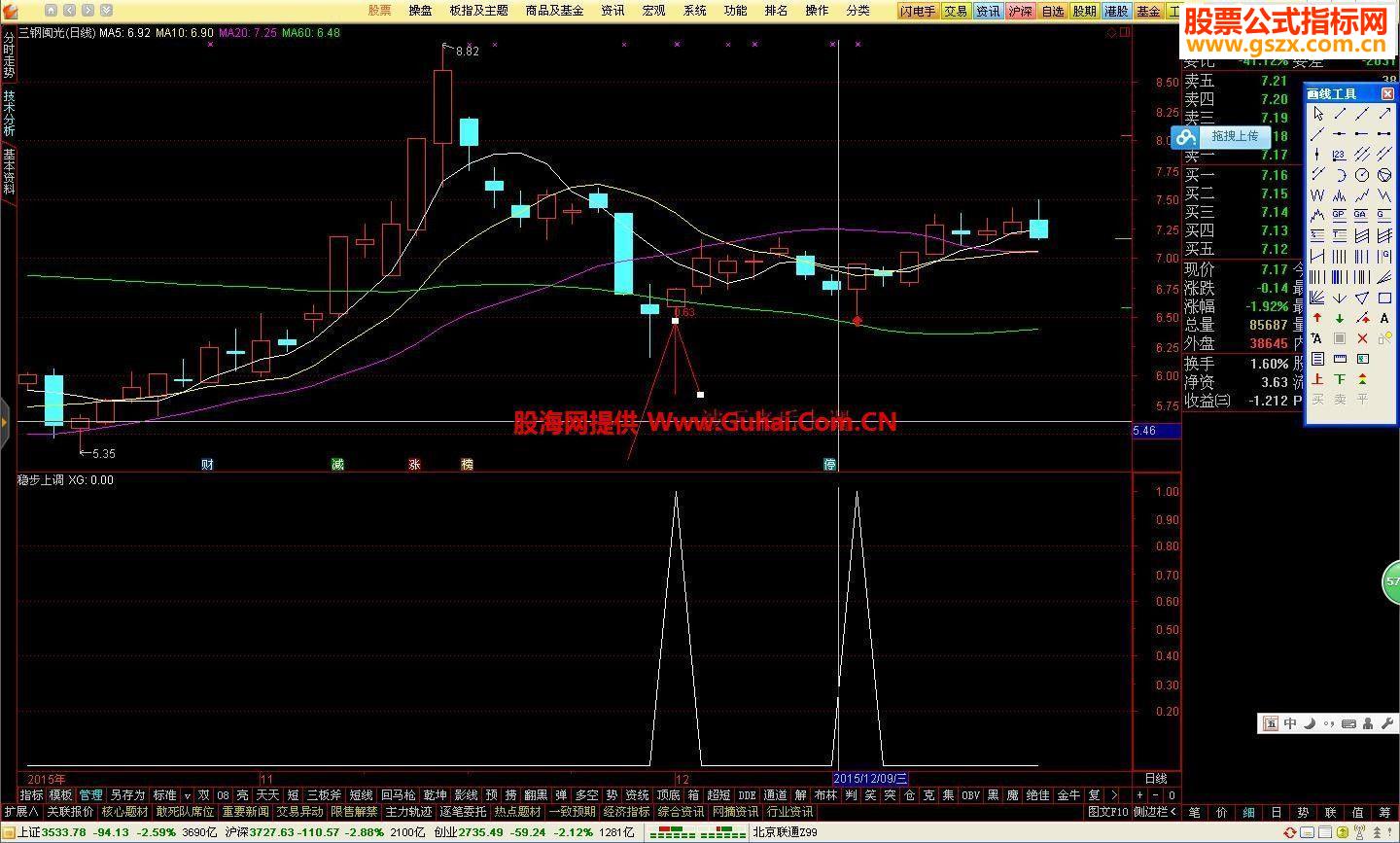Open the 商品及基金 menu
Image resolution: width=1400 pixels, height=843 pixels.
tap(555, 11)
